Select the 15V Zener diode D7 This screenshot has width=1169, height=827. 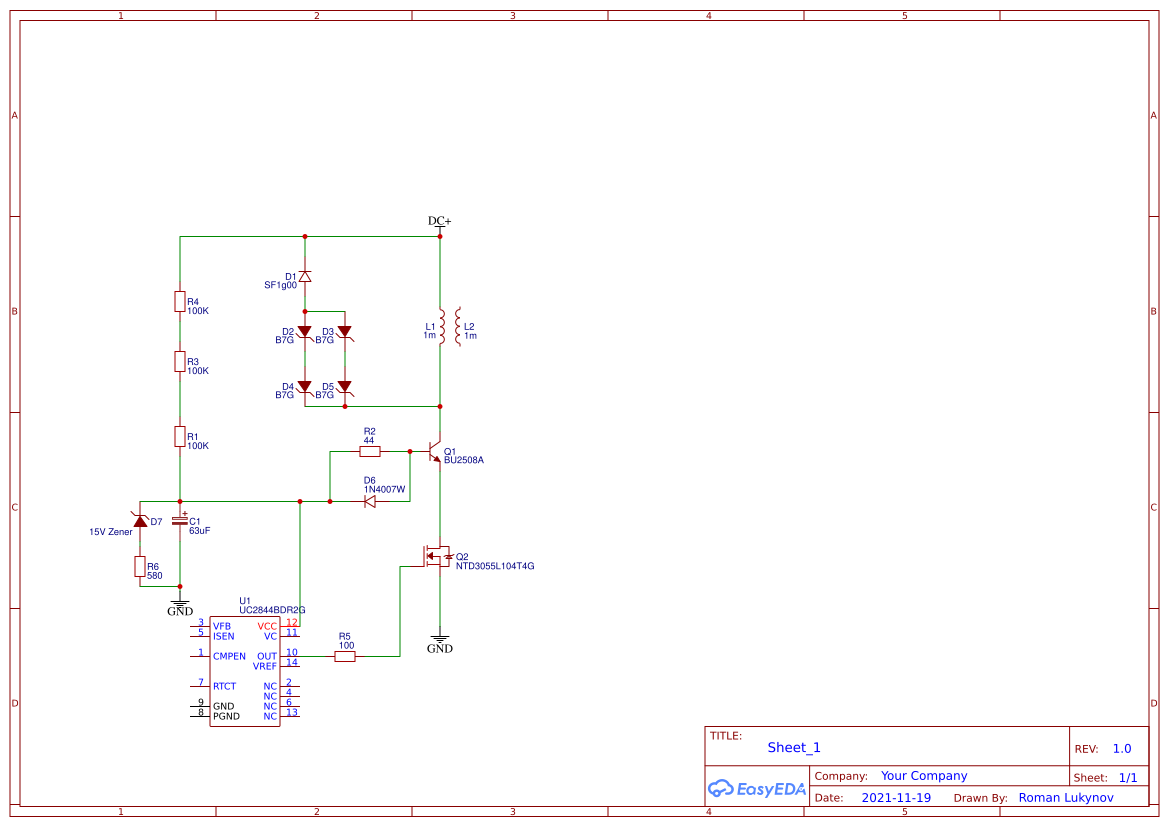click(140, 520)
